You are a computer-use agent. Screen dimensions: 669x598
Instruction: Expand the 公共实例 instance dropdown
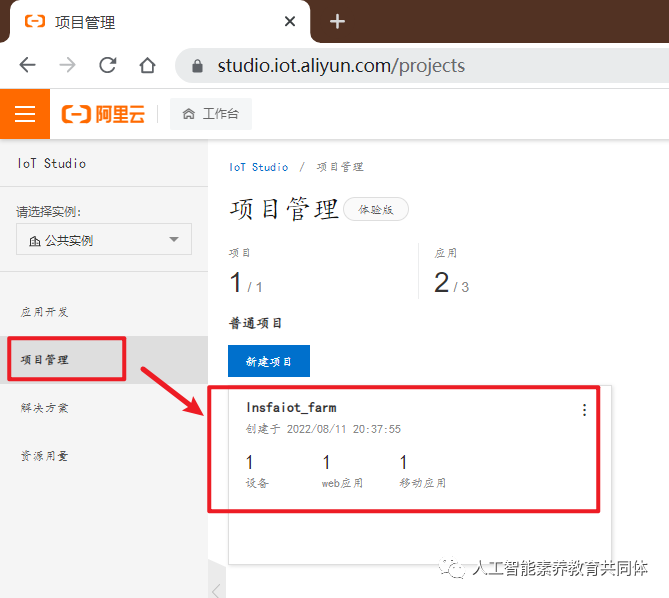click(104, 239)
